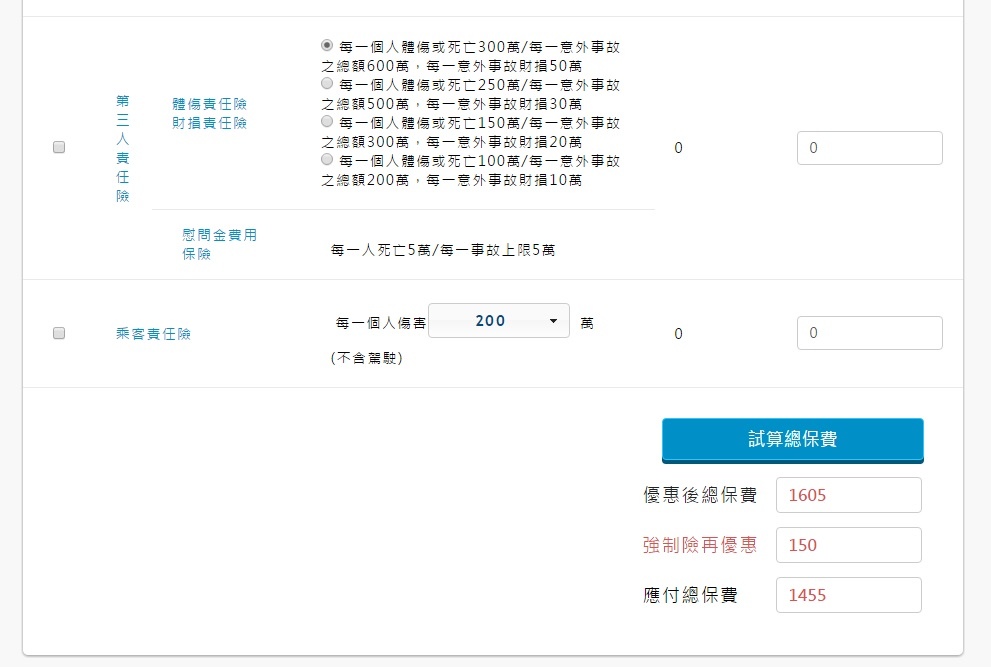
Task: Click the 試算總保費 button
Action: [793, 440]
